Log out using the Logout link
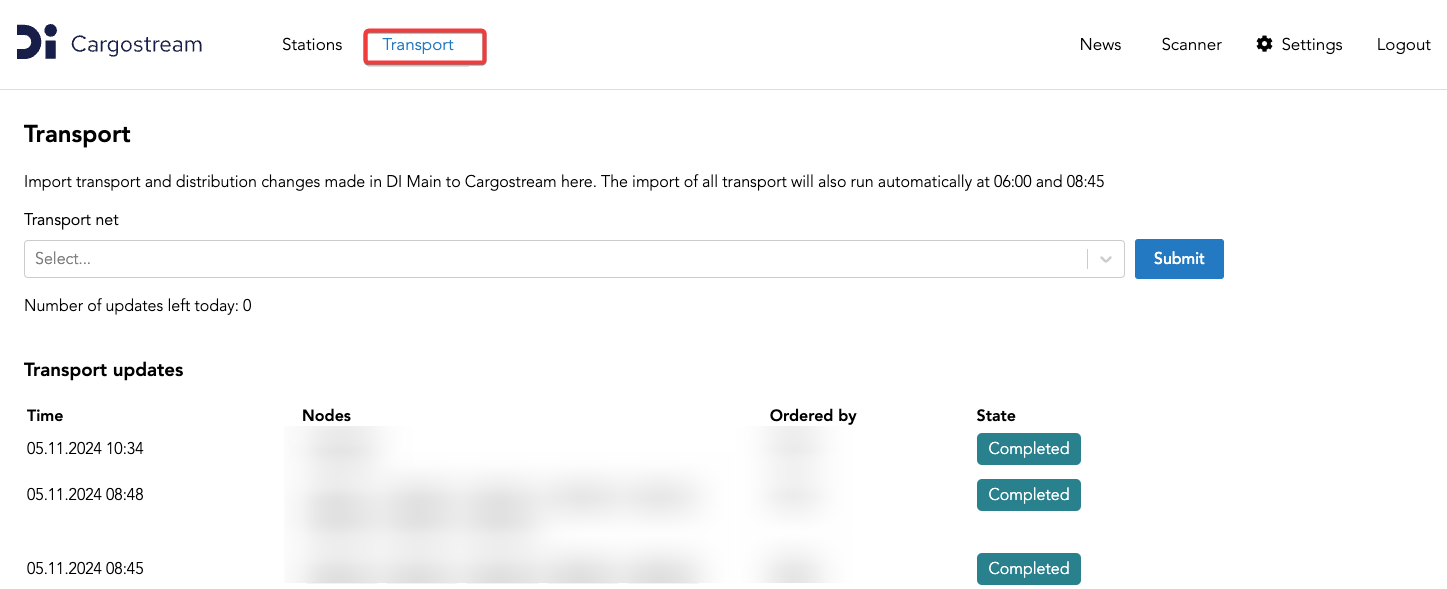 pos(1404,45)
